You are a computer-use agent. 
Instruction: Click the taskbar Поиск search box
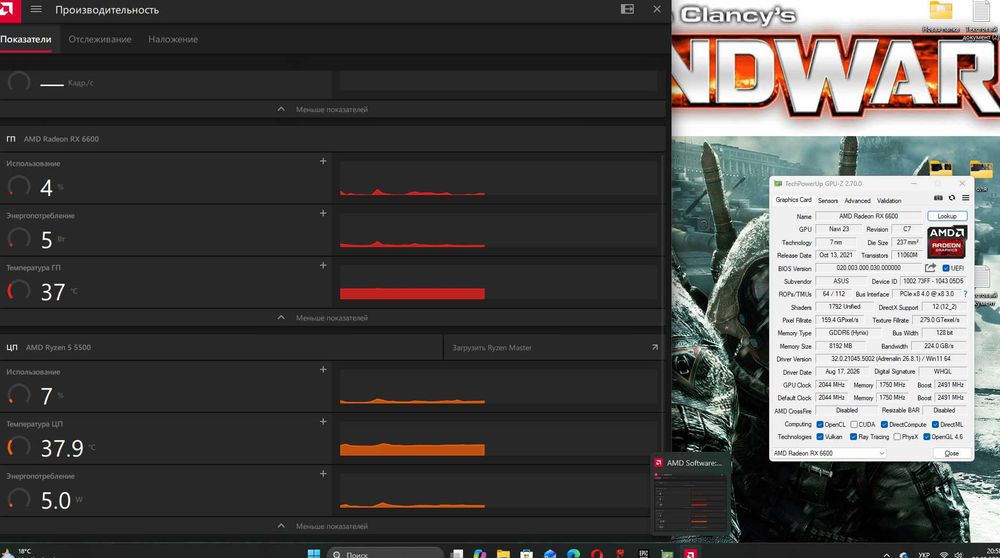385,554
